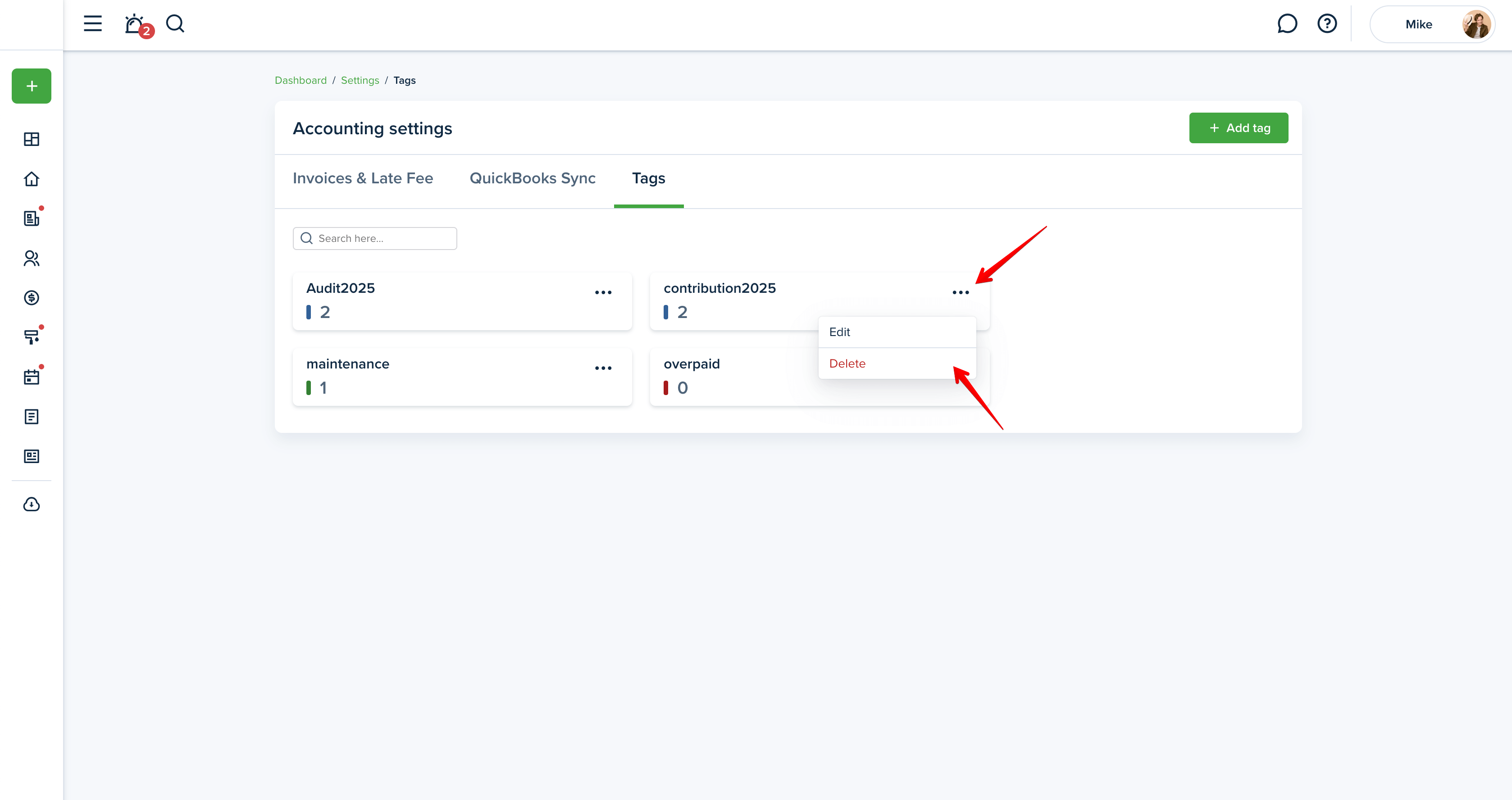Go to Dashboard breadcrumb link

(x=301, y=81)
